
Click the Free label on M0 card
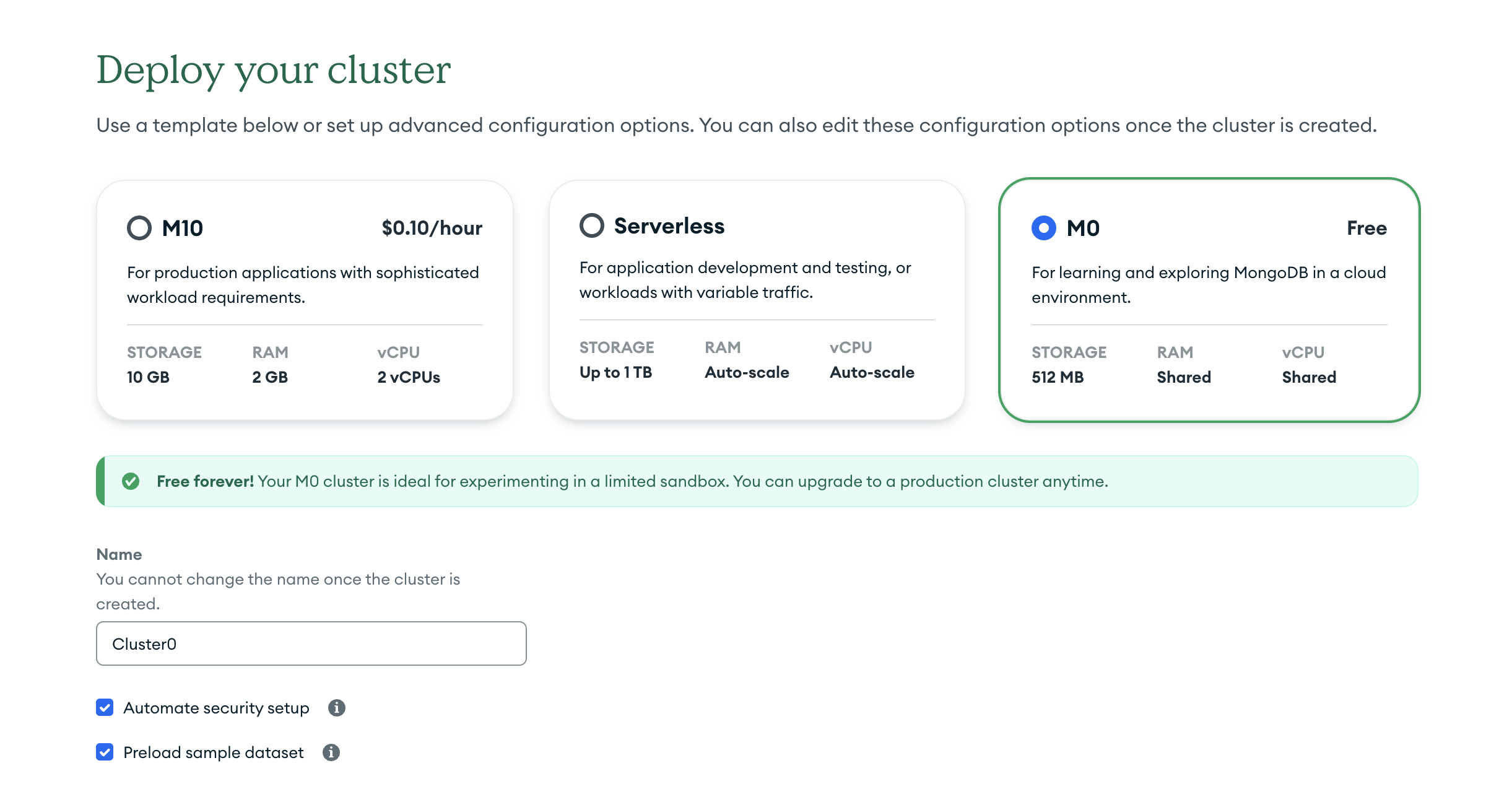pos(1366,228)
